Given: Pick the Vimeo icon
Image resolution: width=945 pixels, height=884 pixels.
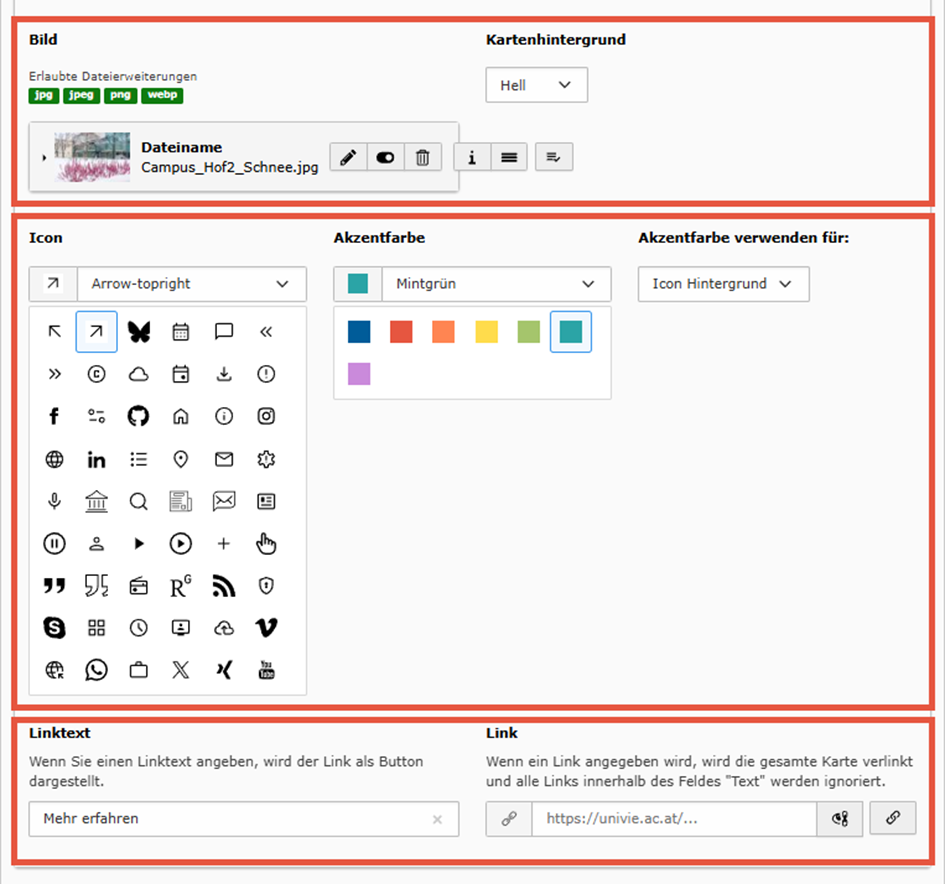Looking at the screenshot, I should coord(266,628).
